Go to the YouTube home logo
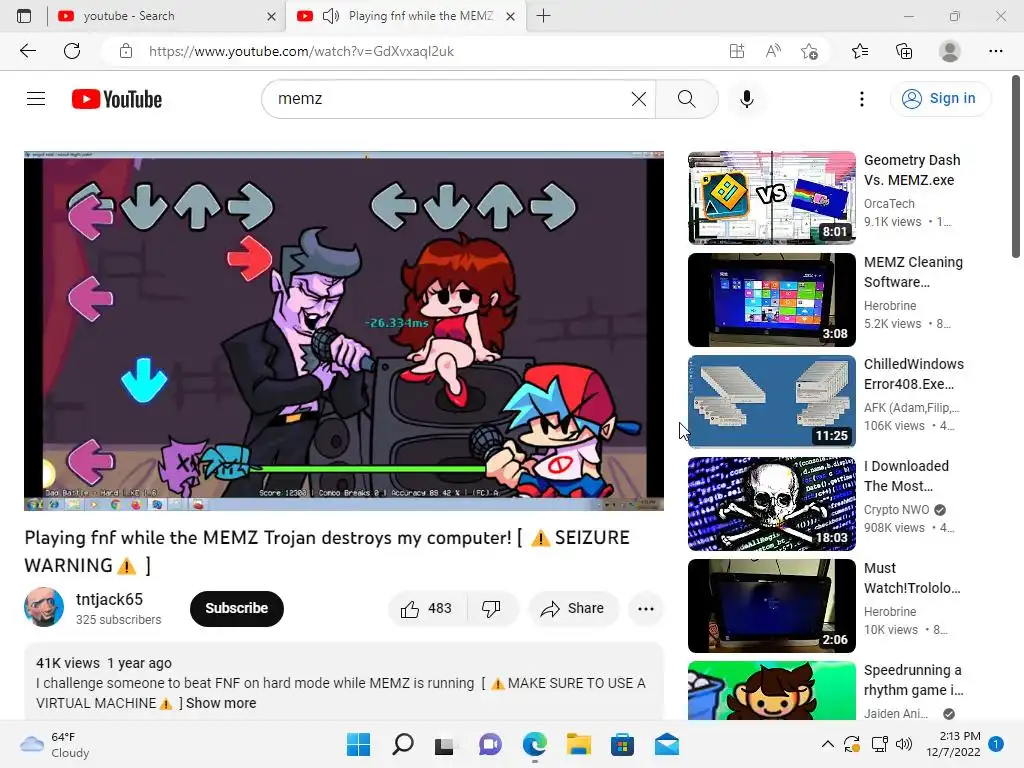 click(117, 99)
